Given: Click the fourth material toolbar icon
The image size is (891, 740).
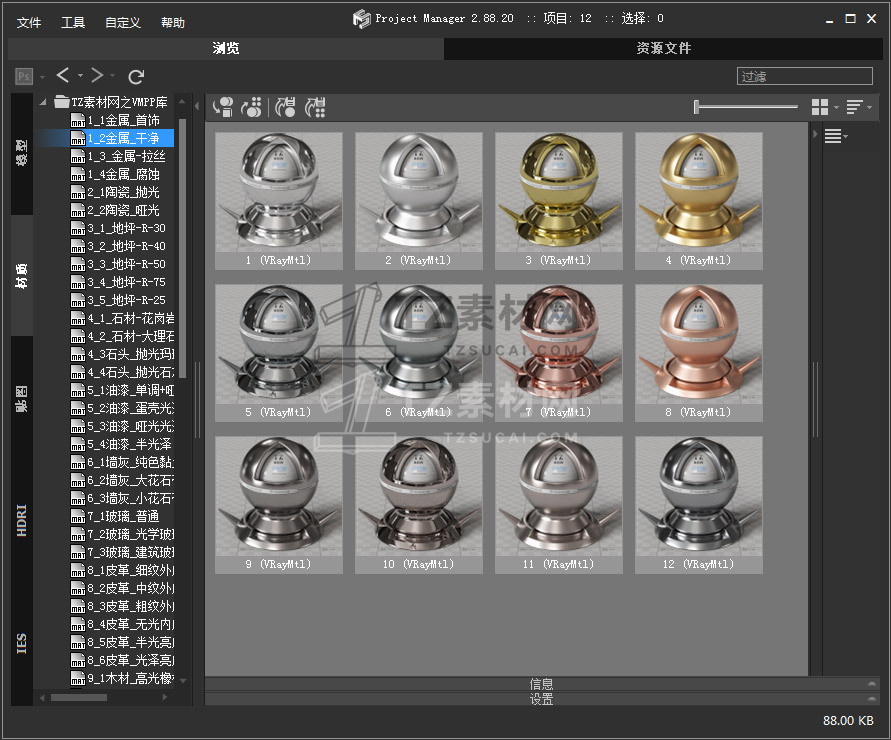Looking at the screenshot, I should (x=316, y=107).
